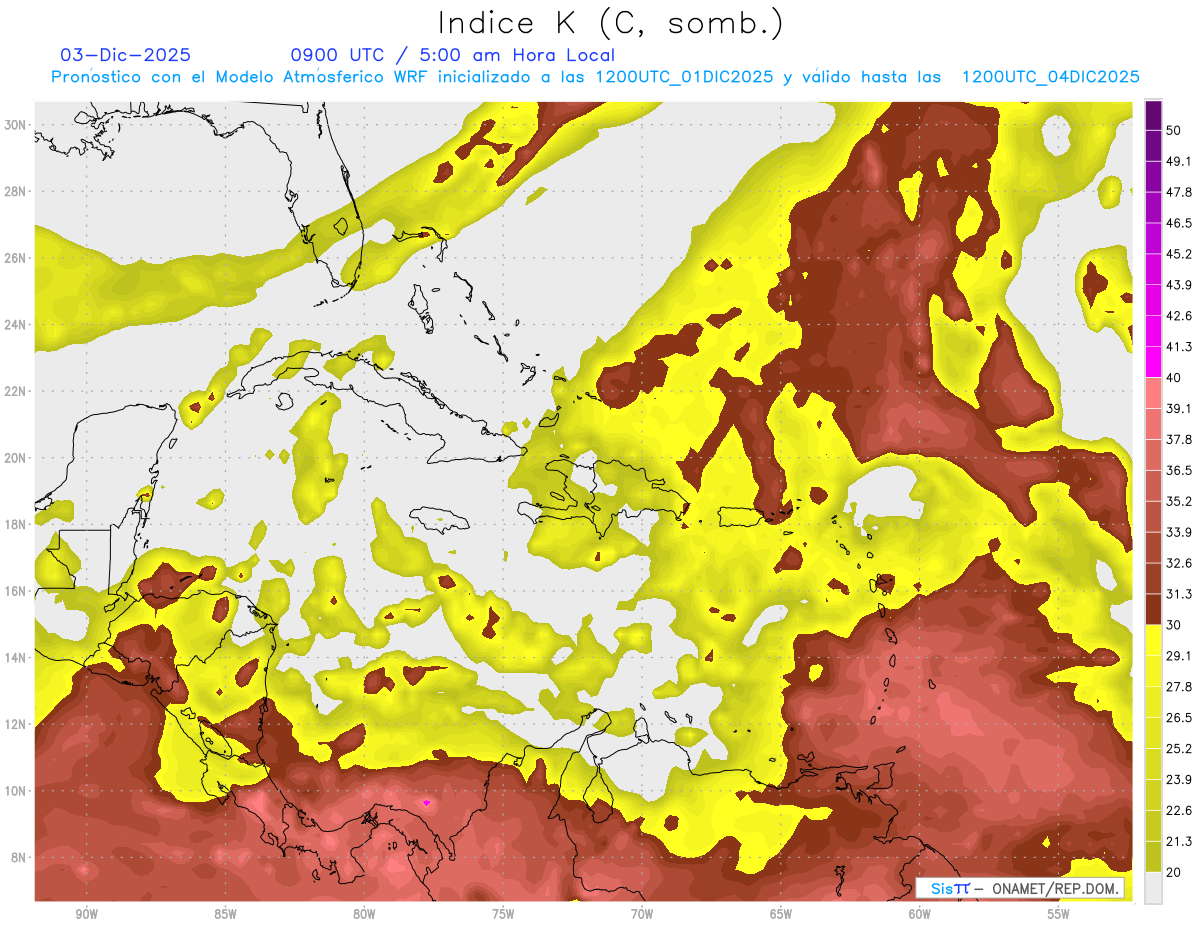Click the colorbar value 42.6
The height and width of the screenshot is (927, 1200).
[x=1179, y=316]
